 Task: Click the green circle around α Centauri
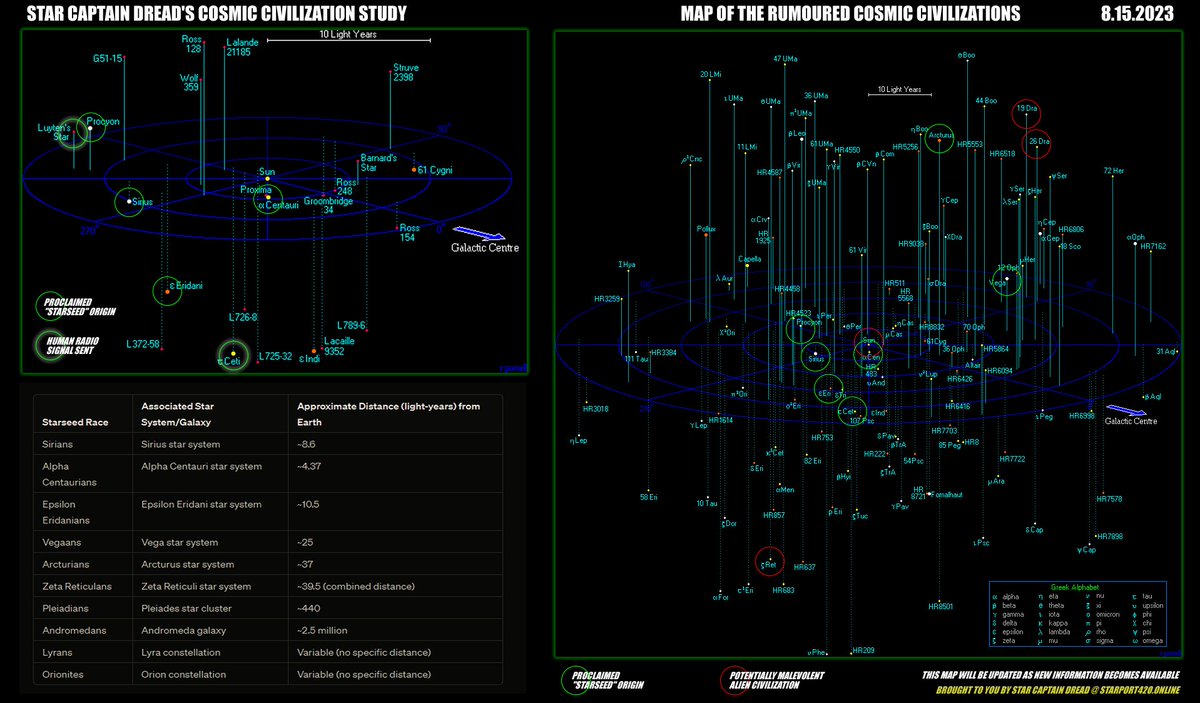[267, 200]
